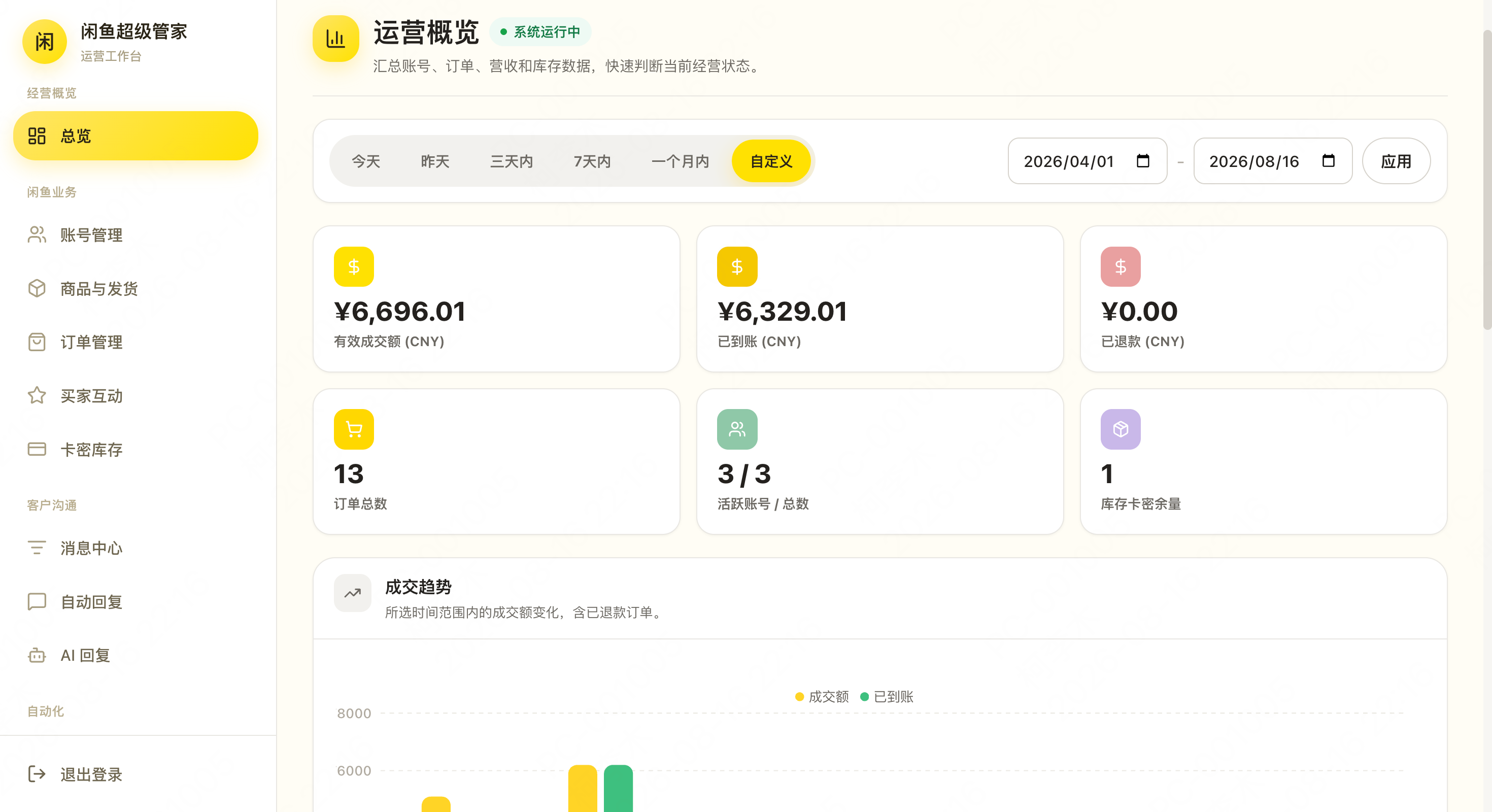1492x812 pixels.
Task: Open 订单管理 order management
Action: 135,342
